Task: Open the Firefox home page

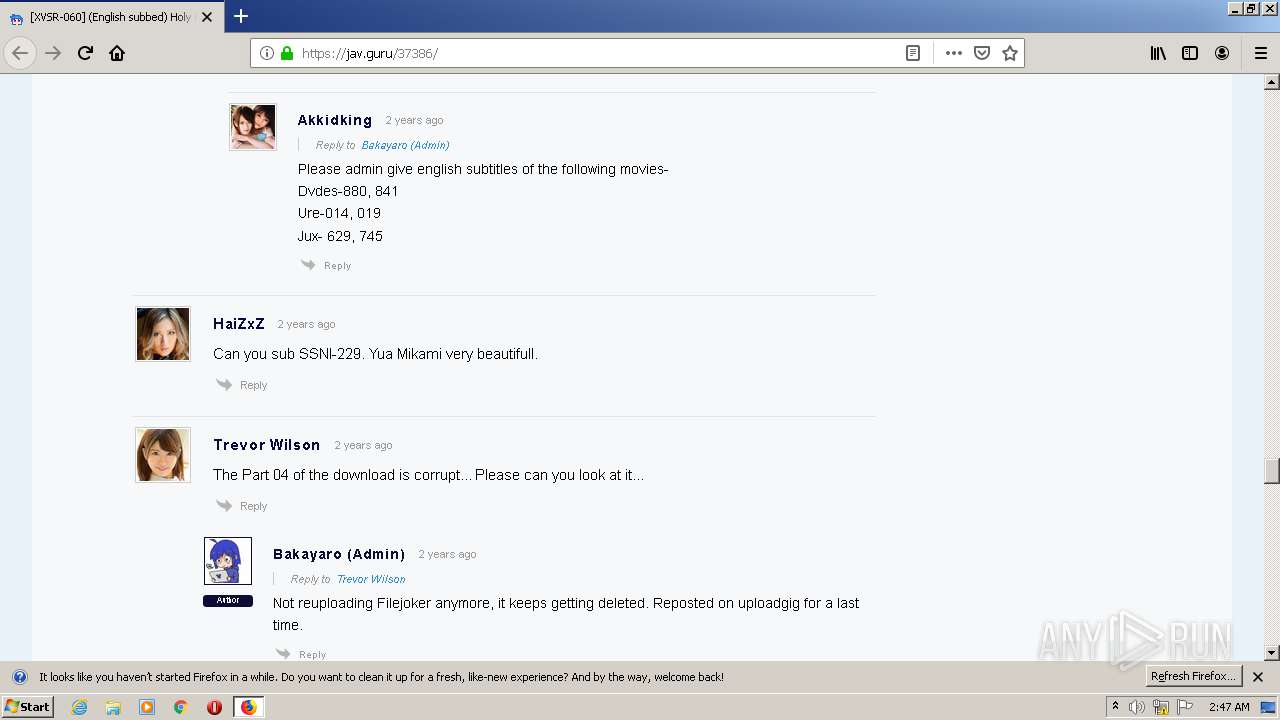Action: pyautogui.click(x=117, y=53)
